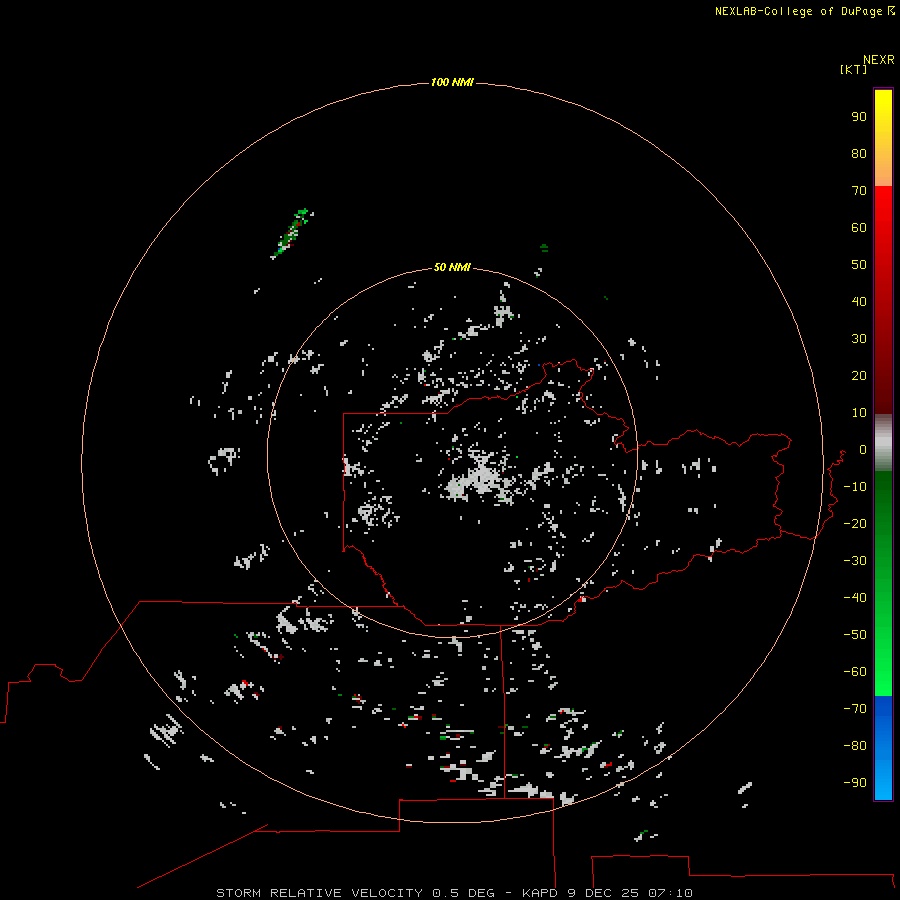
Task: Select the positive 70 knot scale label
Action: click(x=859, y=191)
